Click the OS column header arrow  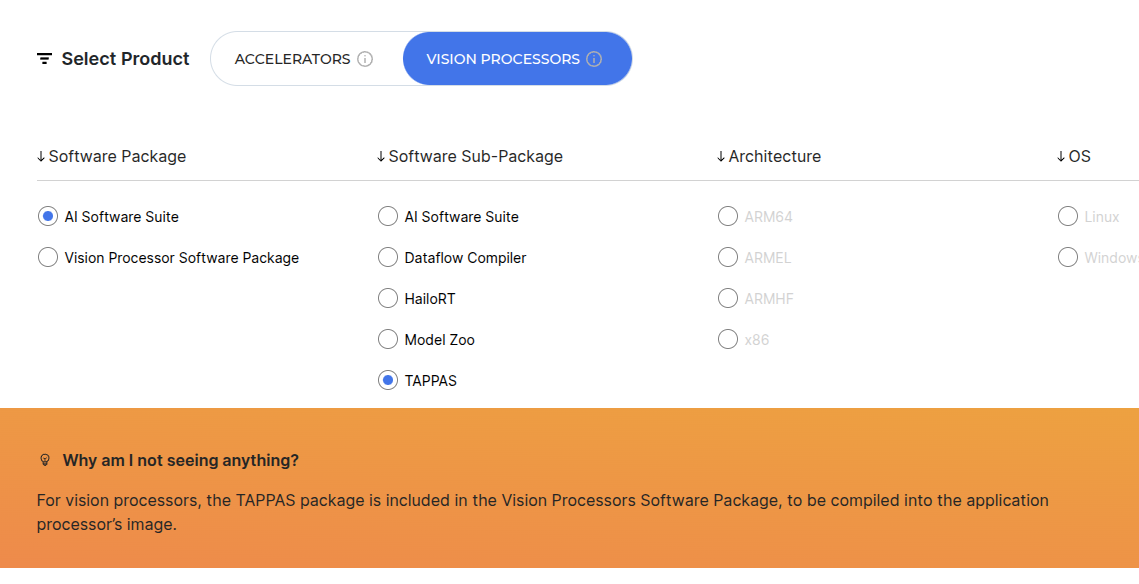pos(1061,157)
